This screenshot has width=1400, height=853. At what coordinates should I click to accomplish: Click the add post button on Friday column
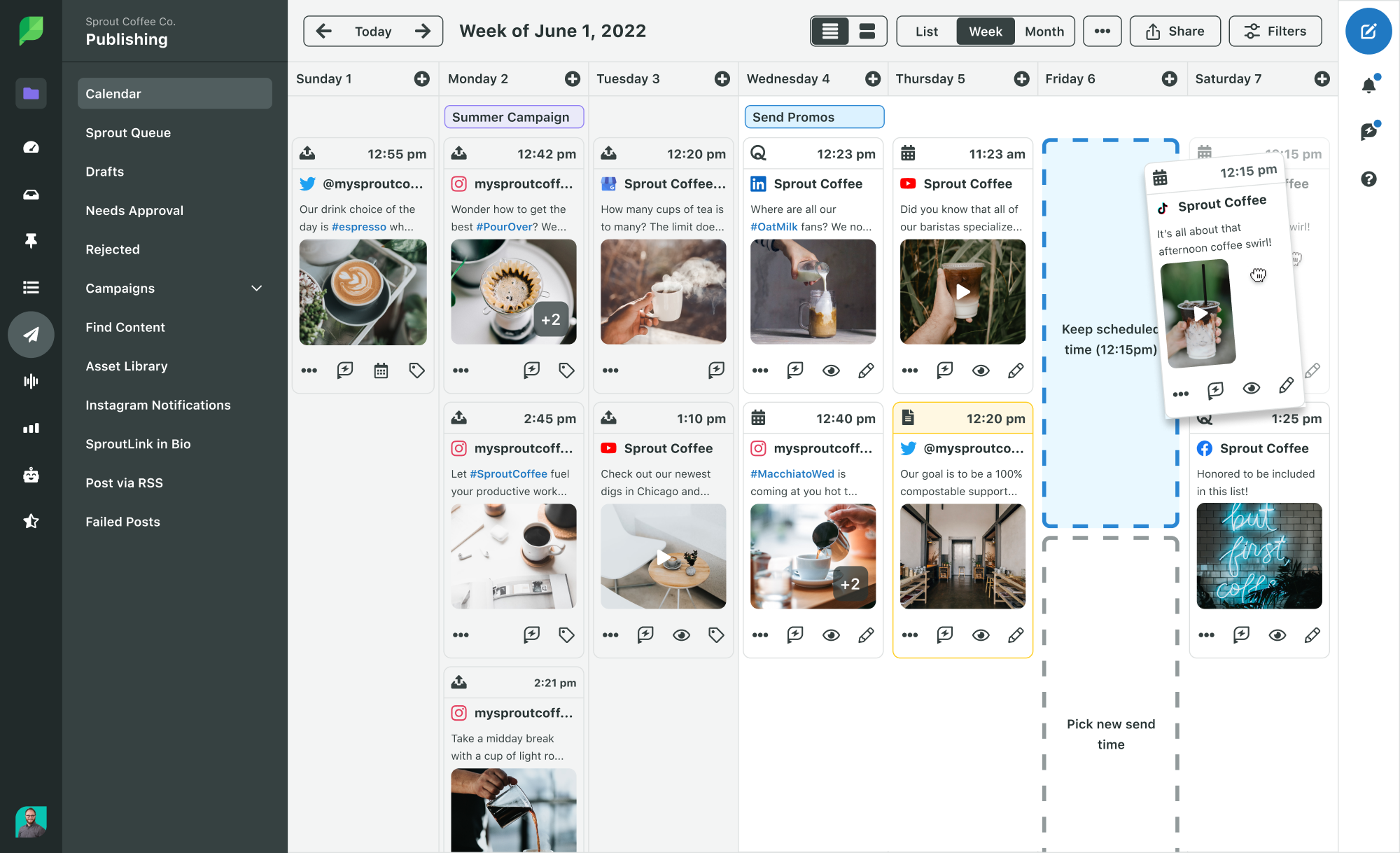coord(1171,78)
